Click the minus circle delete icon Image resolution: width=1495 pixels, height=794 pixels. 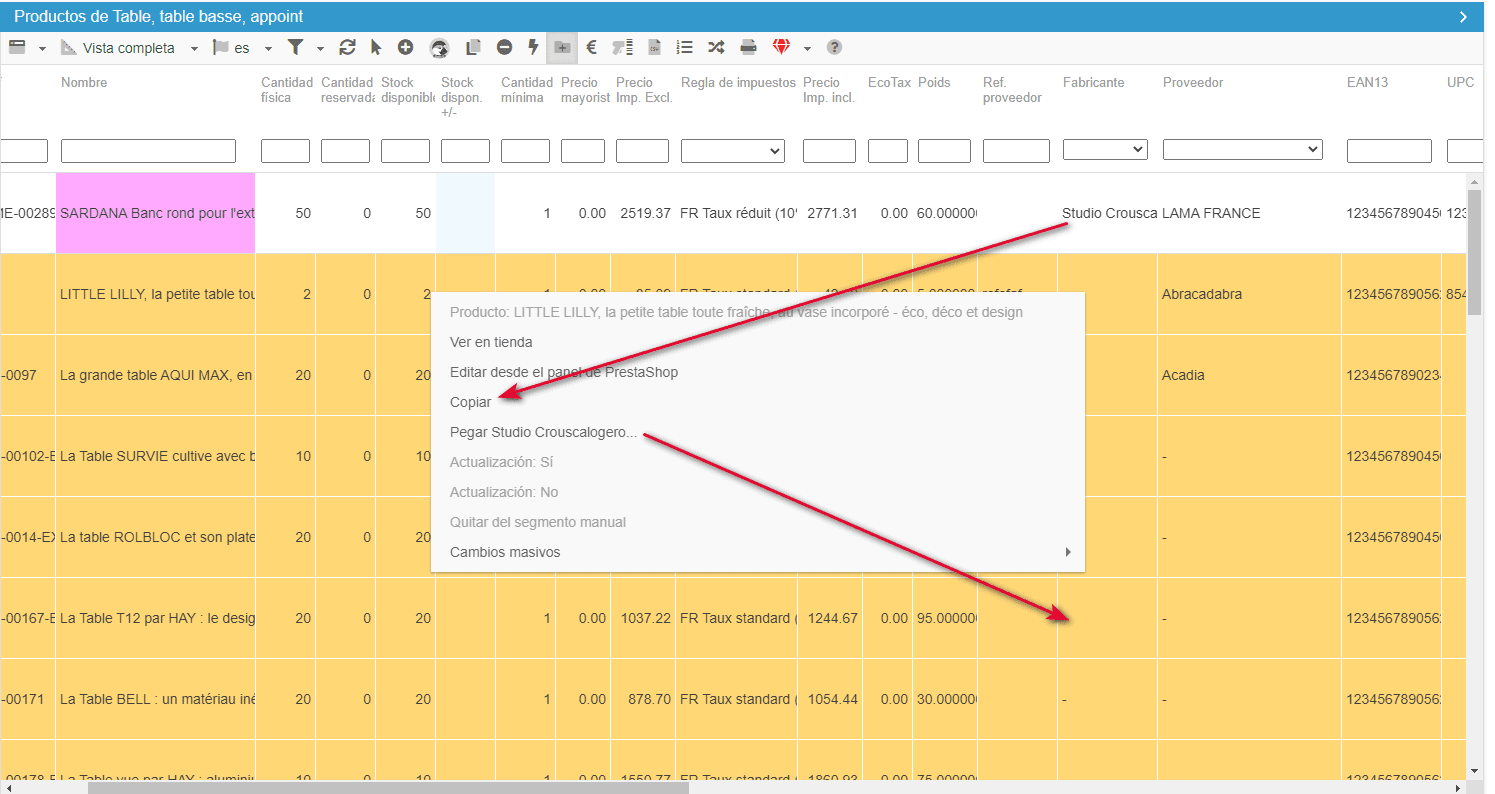[x=504, y=47]
